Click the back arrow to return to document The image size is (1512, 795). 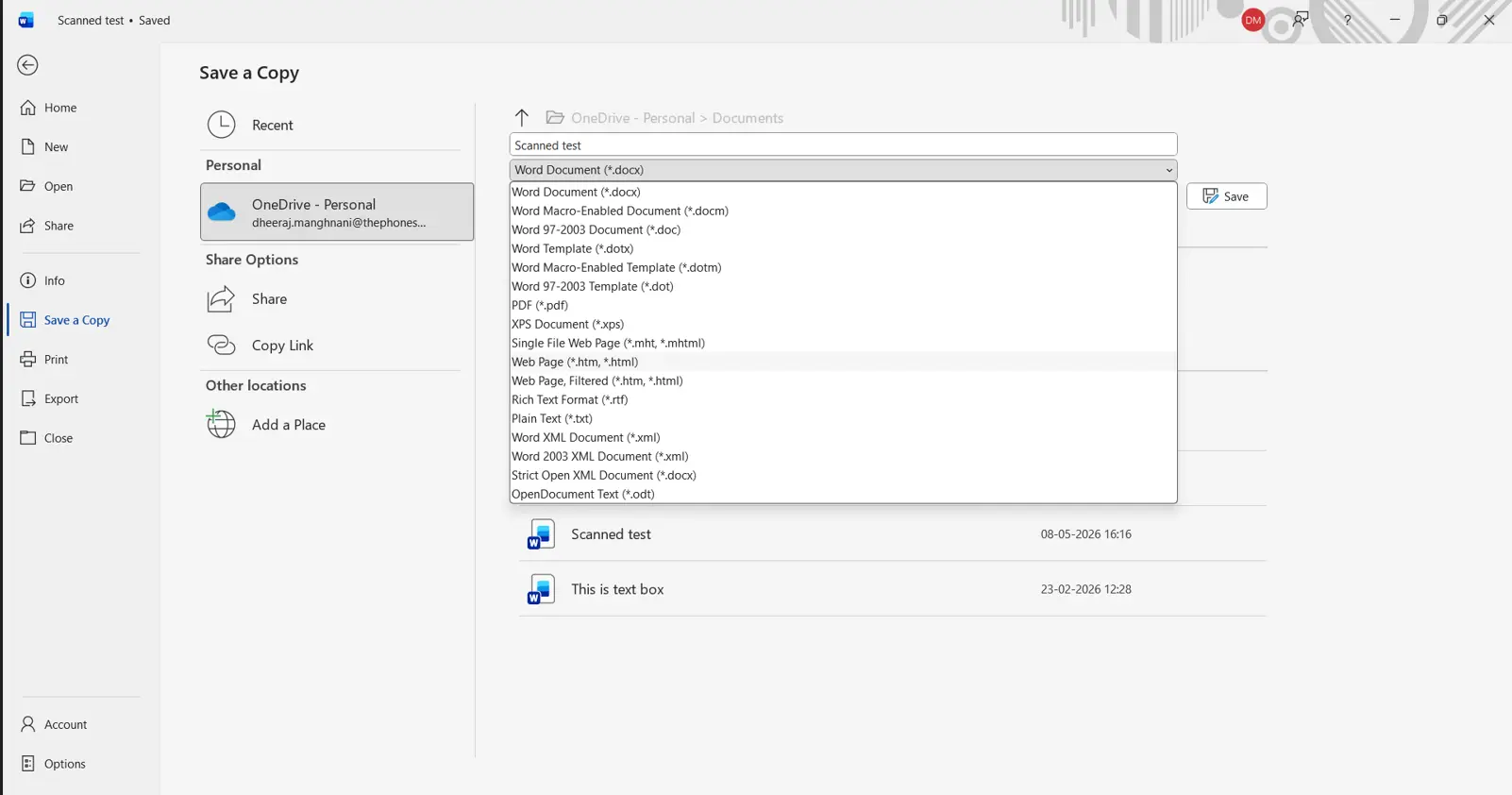tap(28, 65)
